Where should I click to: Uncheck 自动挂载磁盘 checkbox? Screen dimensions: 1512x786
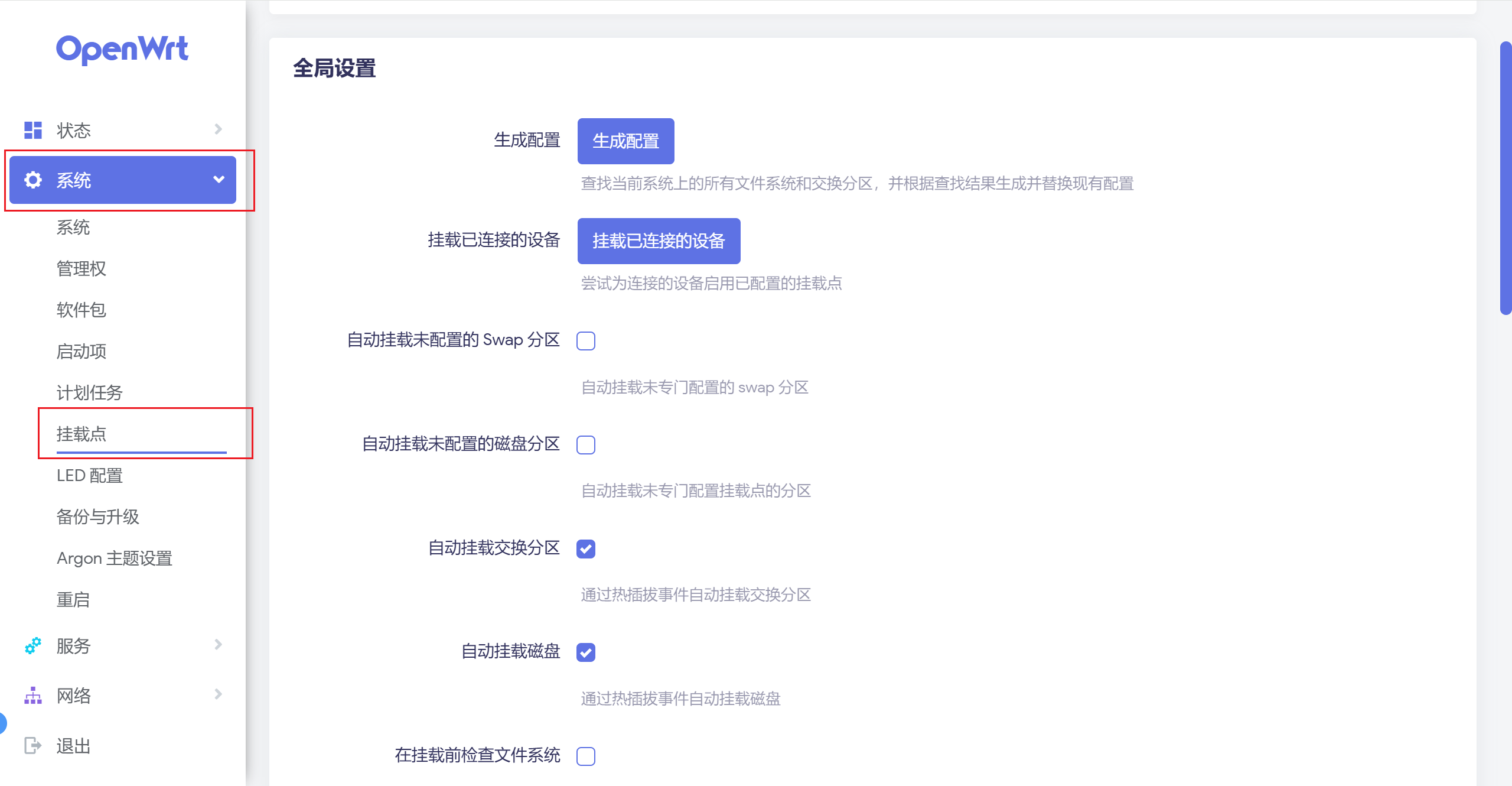(585, 652)
